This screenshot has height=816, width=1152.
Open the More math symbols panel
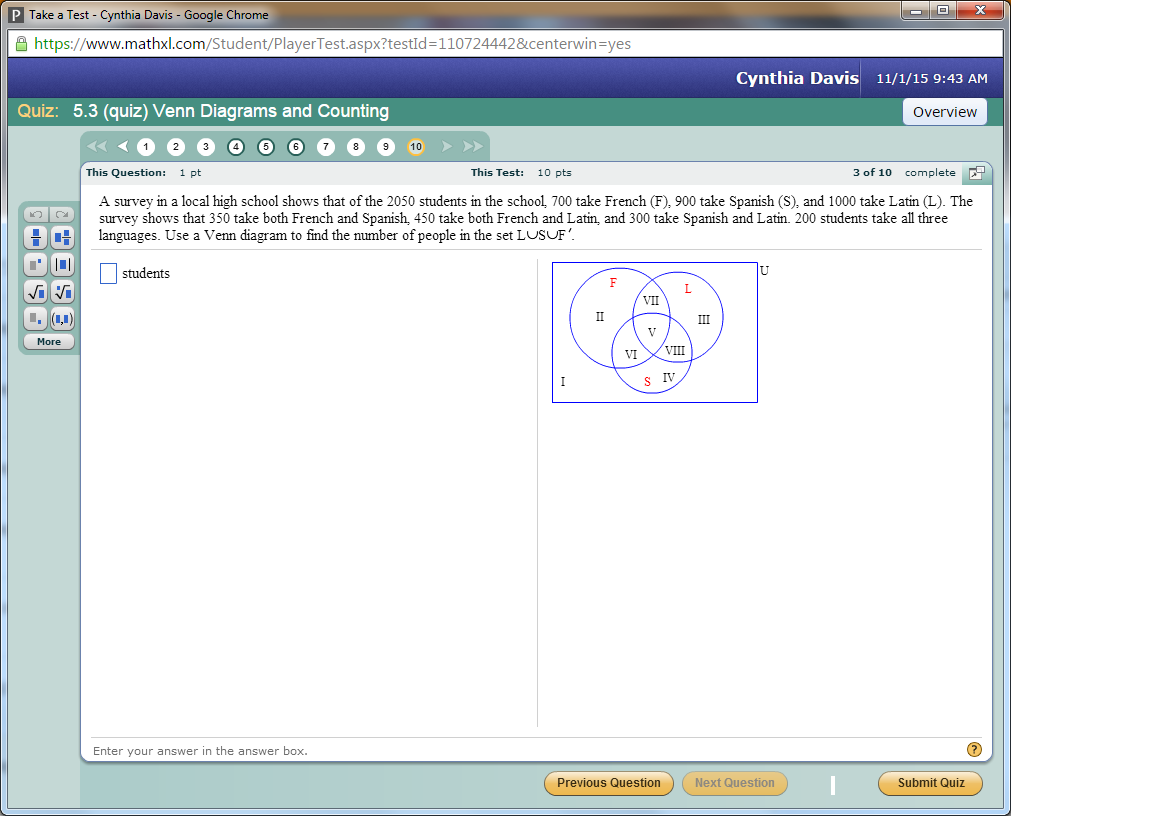[48, 341]
